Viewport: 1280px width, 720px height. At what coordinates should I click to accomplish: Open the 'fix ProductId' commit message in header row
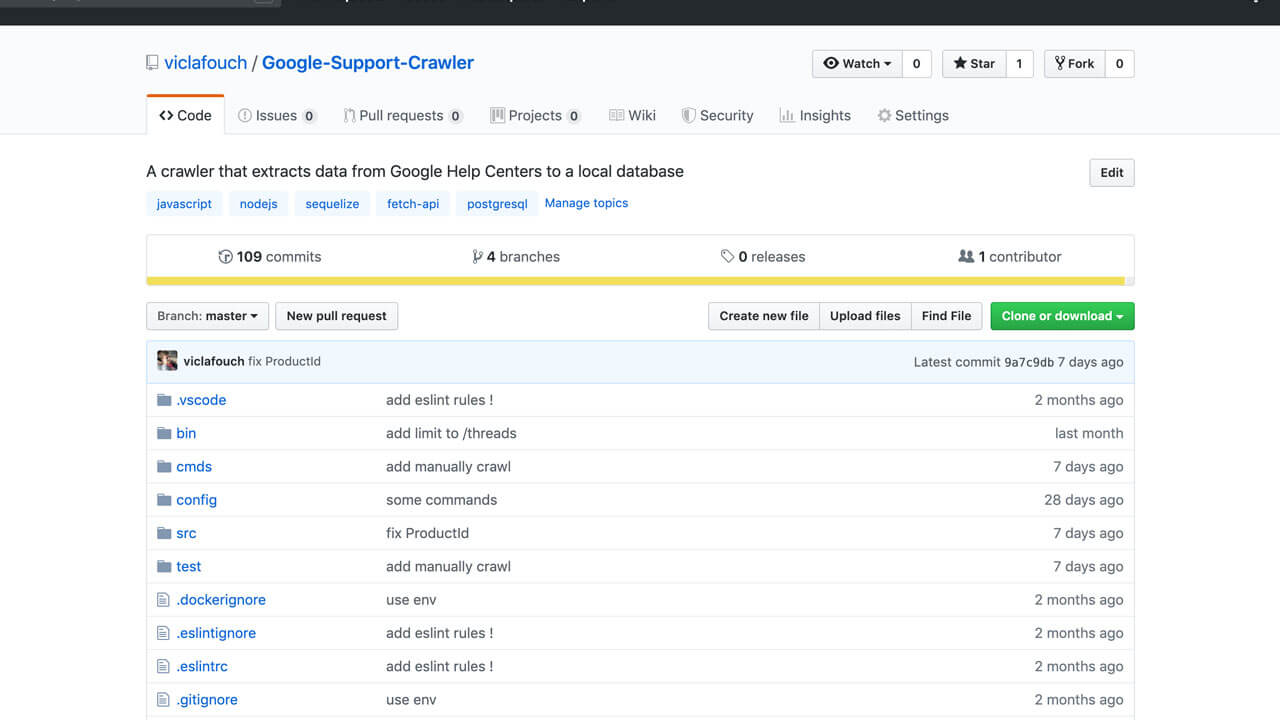(284, 361)
